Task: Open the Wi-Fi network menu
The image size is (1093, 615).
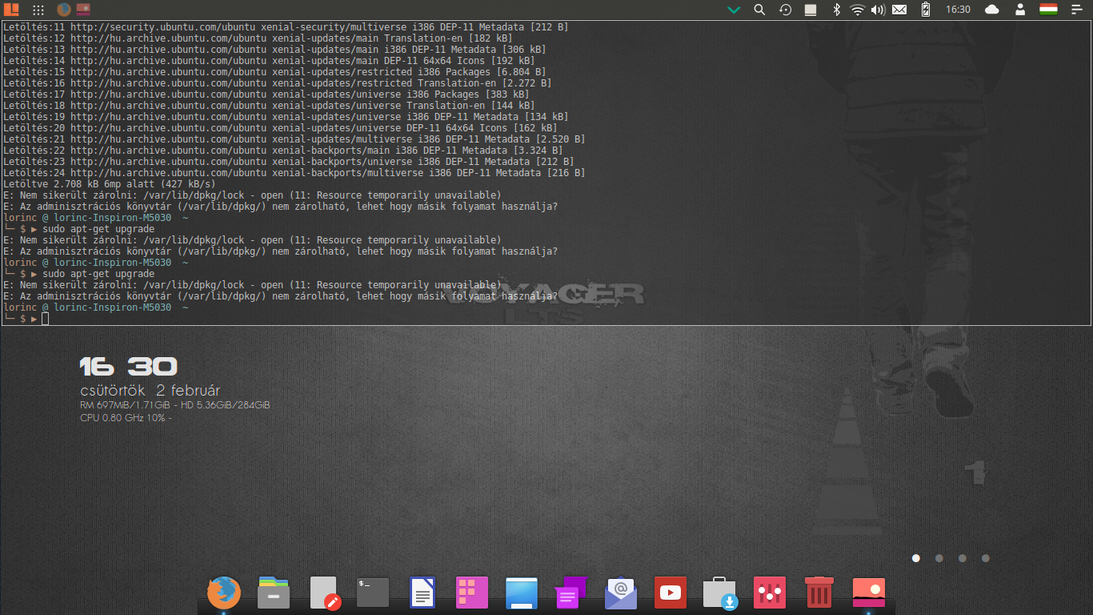Action: [x=857, y=10]
